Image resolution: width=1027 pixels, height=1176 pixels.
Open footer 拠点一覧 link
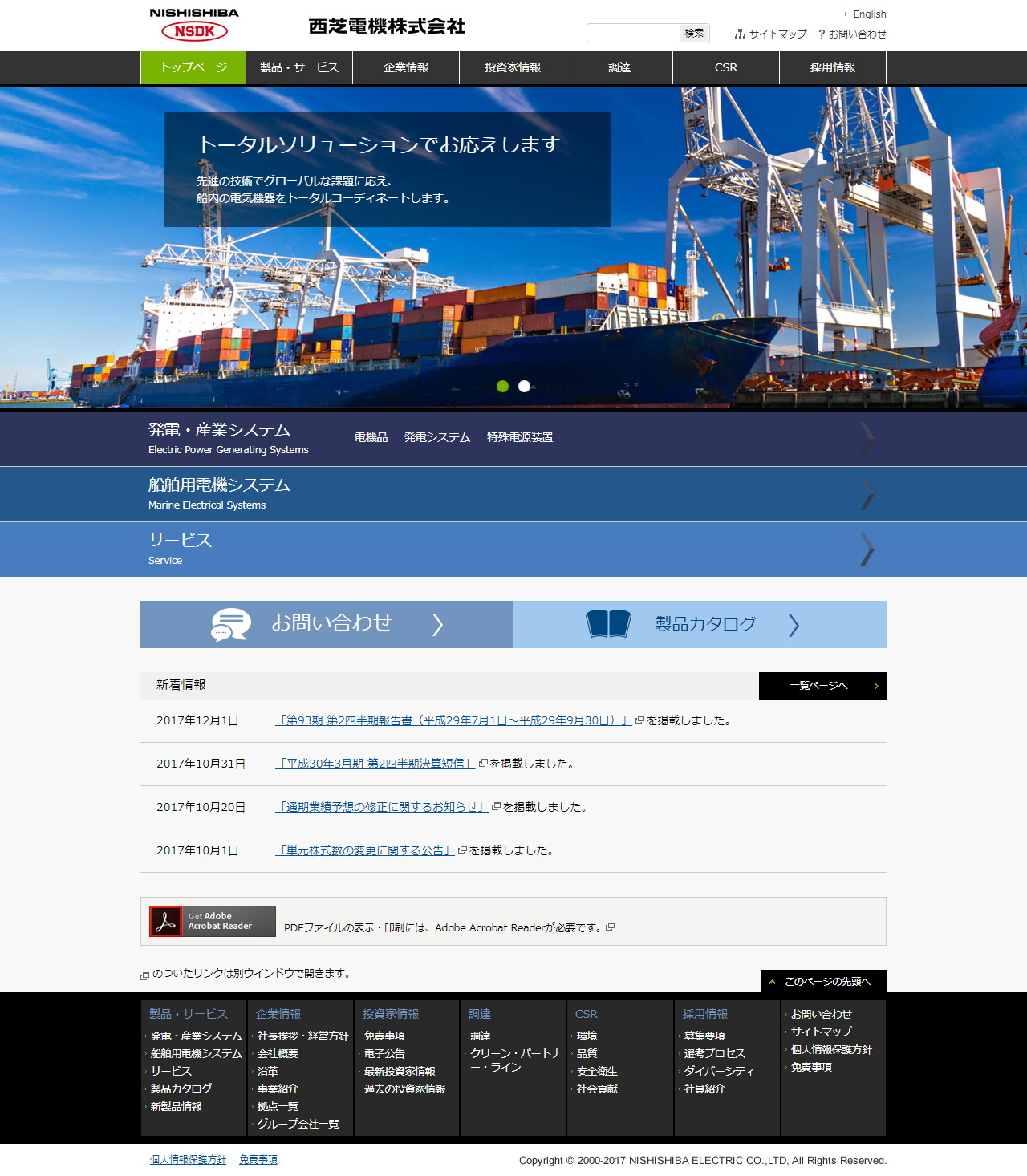278,1107
